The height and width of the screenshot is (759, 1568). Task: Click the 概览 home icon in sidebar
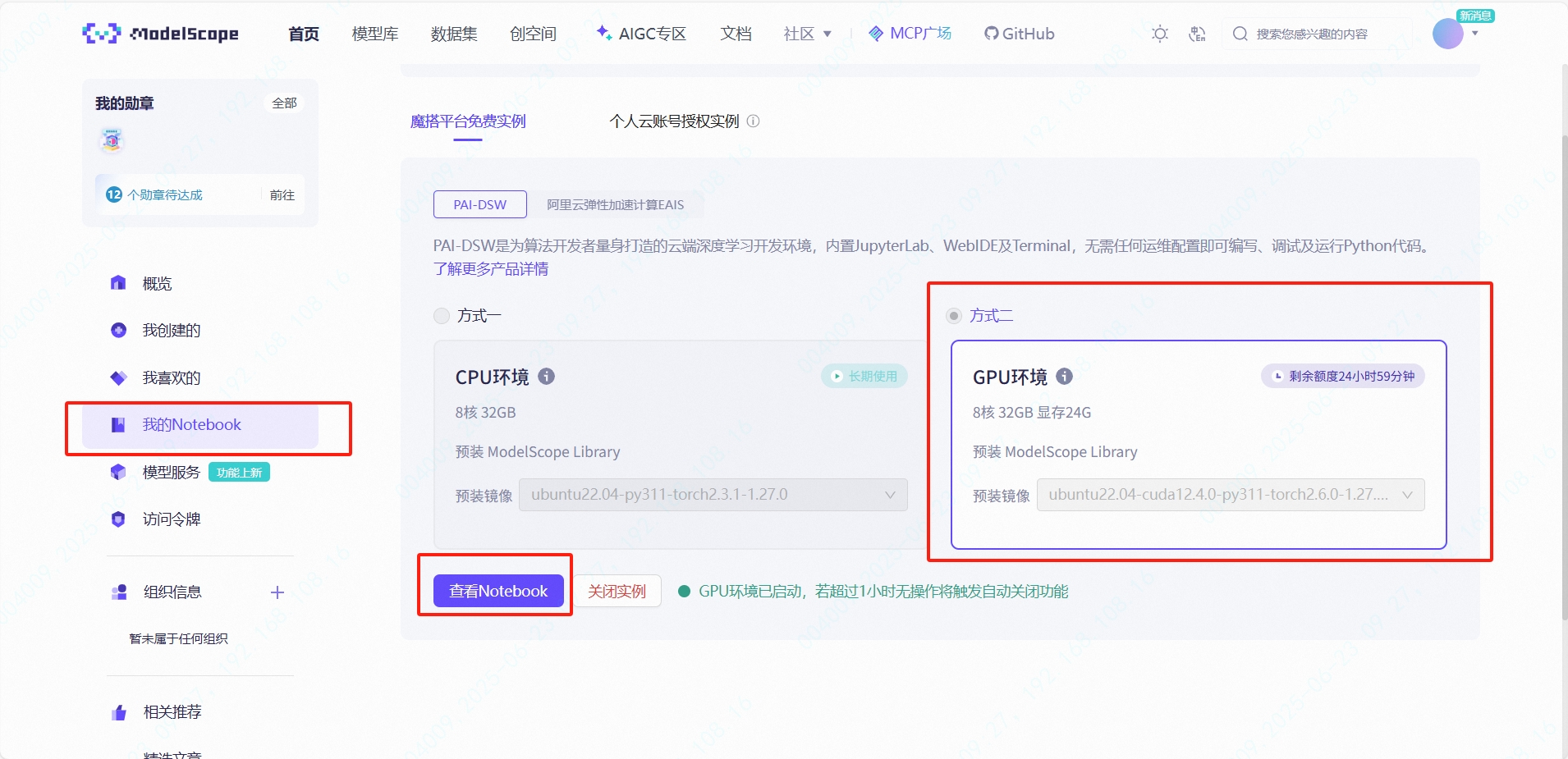pyautogui.click(x=118, y=283)
